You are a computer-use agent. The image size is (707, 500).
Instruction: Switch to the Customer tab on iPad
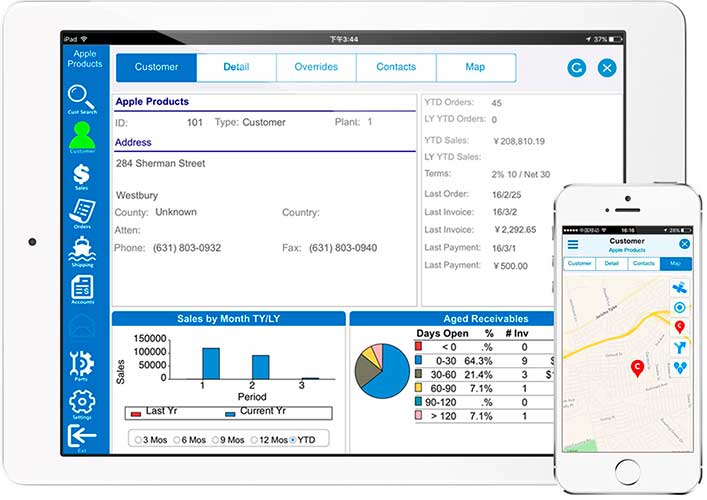pos(156,67)
